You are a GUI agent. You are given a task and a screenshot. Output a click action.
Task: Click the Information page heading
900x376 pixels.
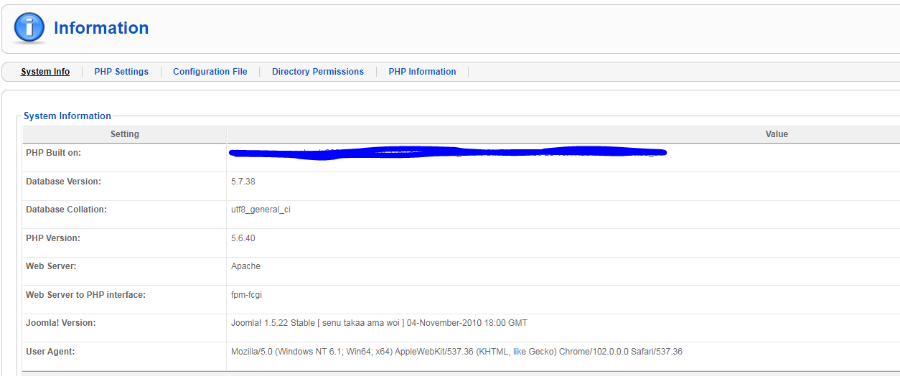pos(101,28)
